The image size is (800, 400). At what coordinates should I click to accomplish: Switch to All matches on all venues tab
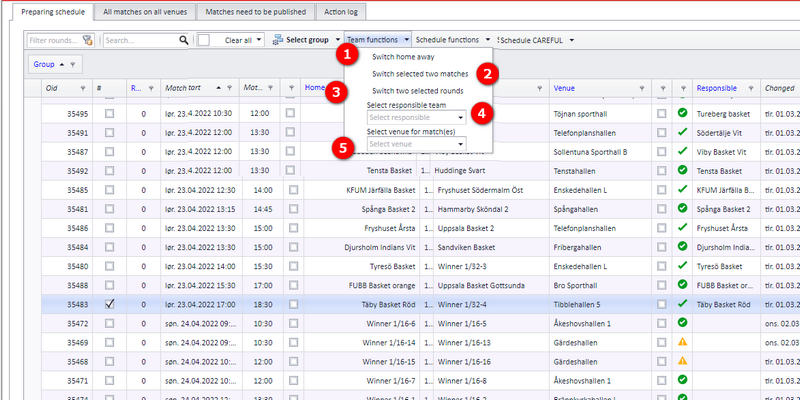click(x=145, y=12)
